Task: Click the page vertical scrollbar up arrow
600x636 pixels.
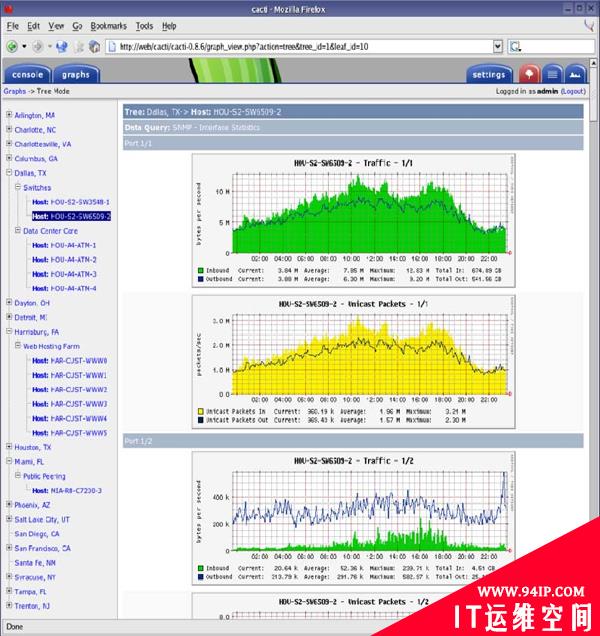Action: (x=593, y=63)
